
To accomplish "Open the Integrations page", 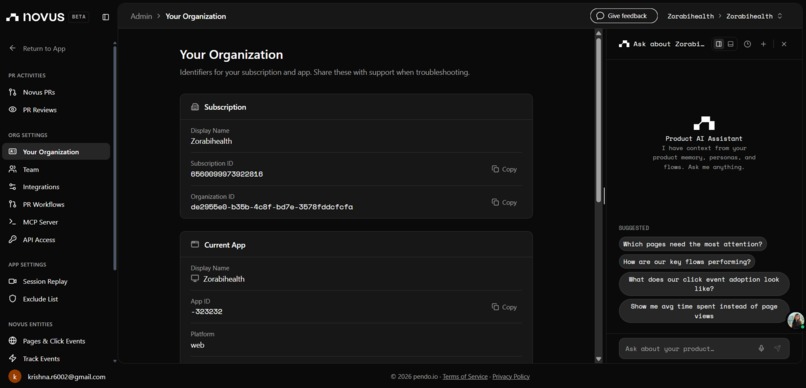I will pos(41,187).
